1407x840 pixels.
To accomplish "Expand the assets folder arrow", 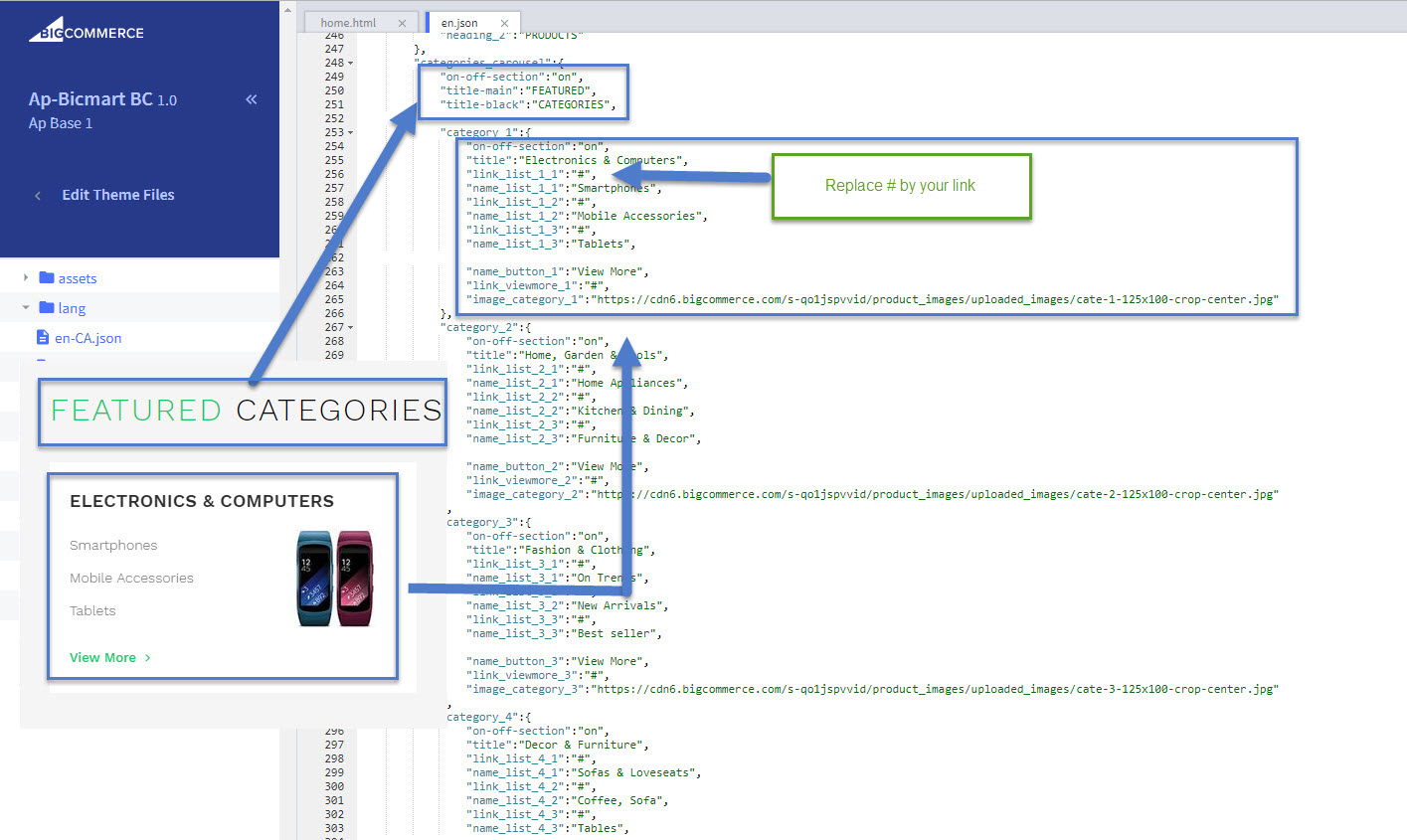I will 26,278.
